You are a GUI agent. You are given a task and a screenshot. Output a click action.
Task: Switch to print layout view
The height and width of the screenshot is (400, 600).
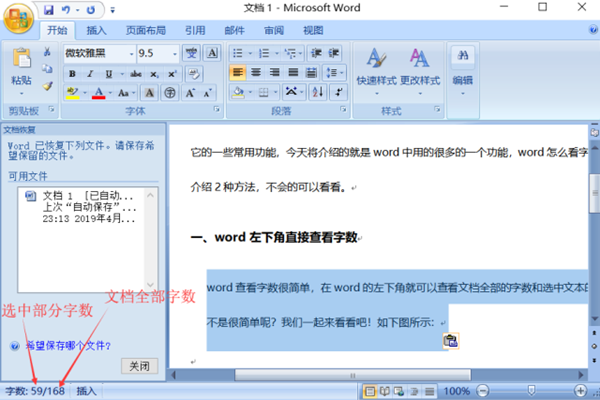click(x=371, y=391)
